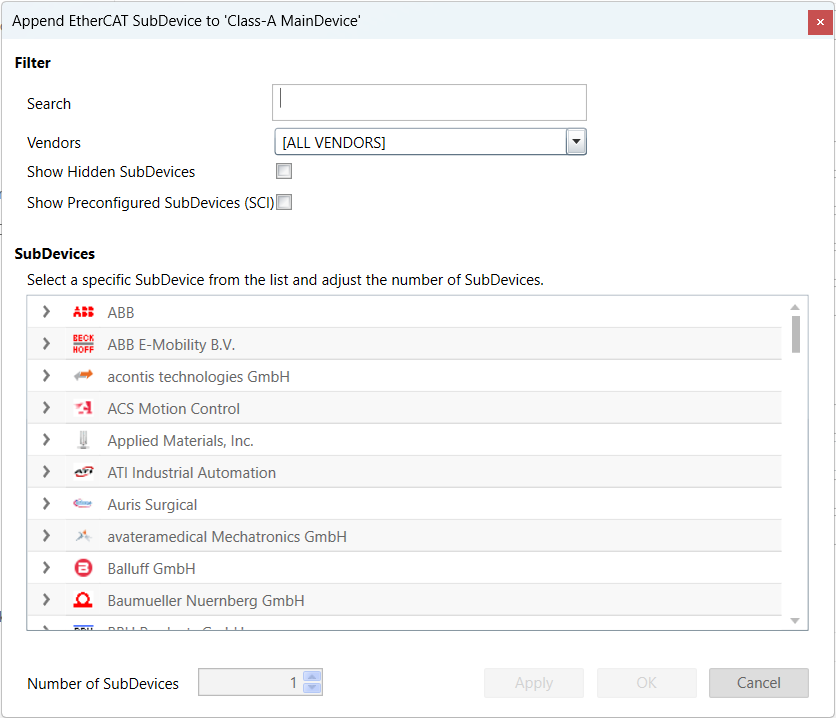Click the ATI Industrial Automation logo icon
This screenshot has height=718, width=836.
(x=83, y=473)
